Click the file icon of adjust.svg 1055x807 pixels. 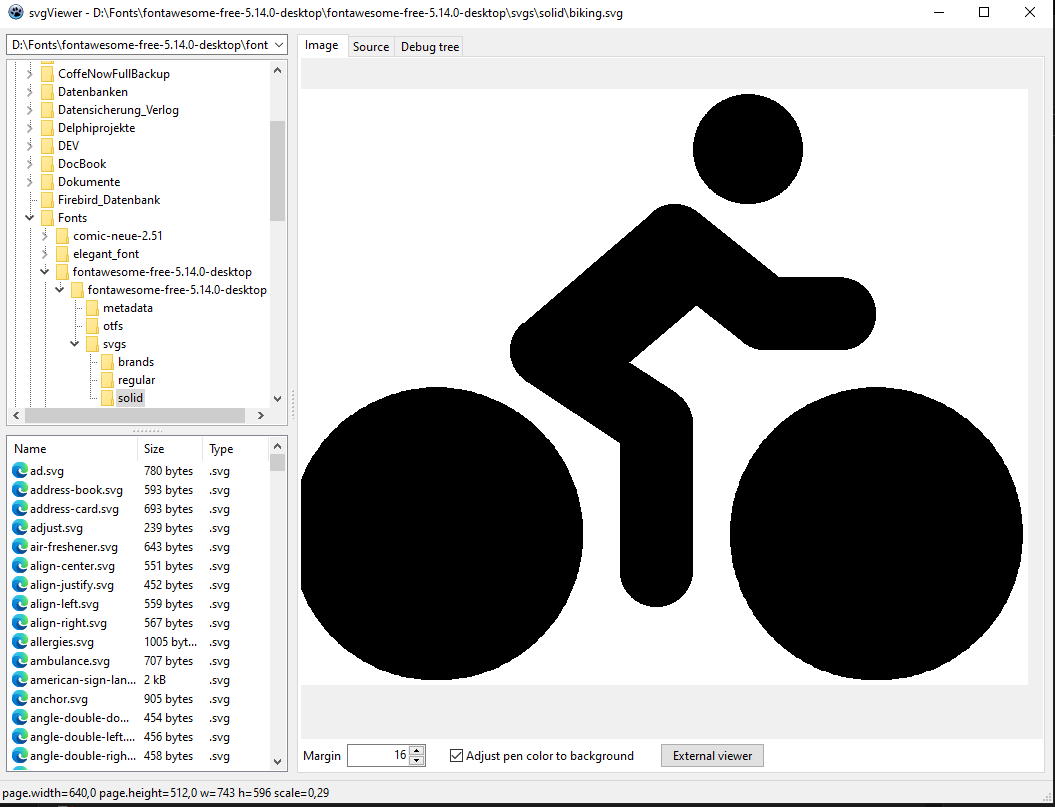pos(20,528)
